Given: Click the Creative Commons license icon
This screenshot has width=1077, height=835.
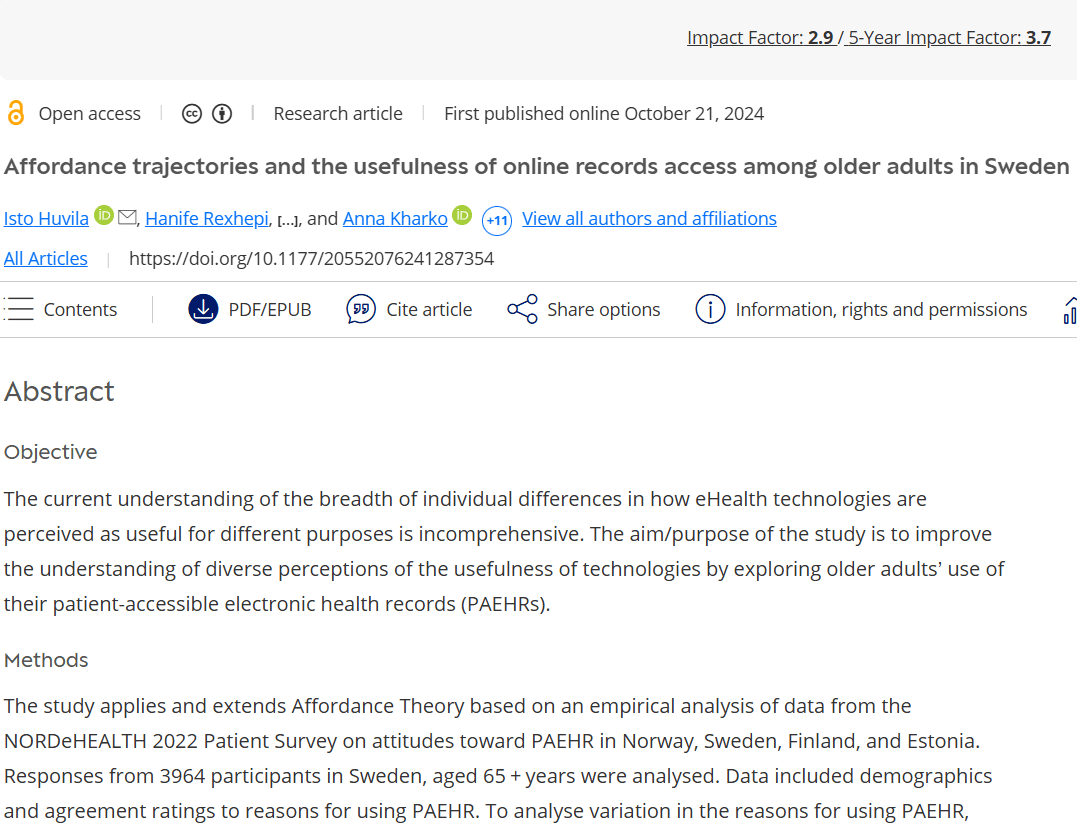Looking at the screenshot, I should (192, 114).
